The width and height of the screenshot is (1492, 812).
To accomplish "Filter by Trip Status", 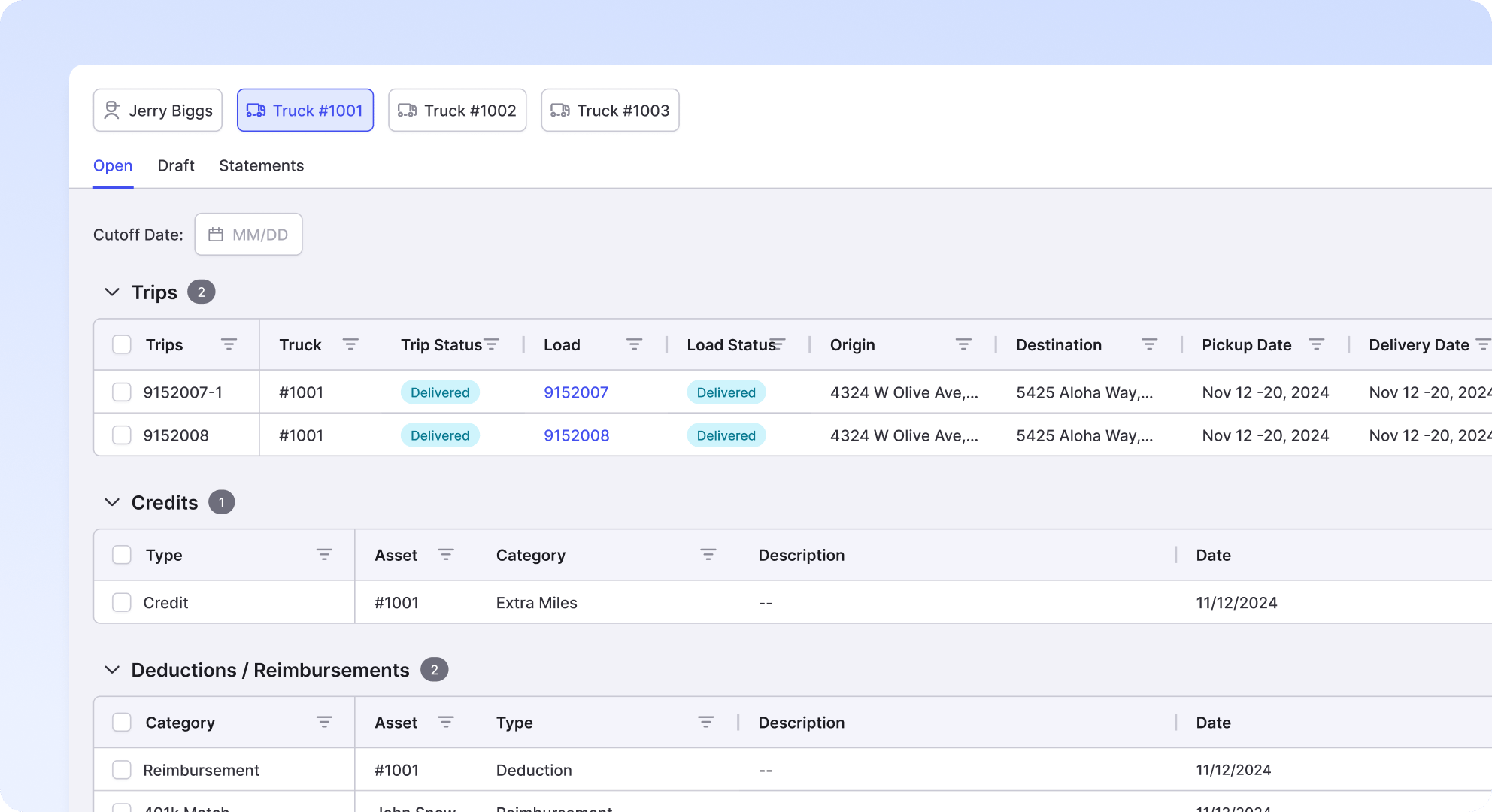I will (492, 344).
